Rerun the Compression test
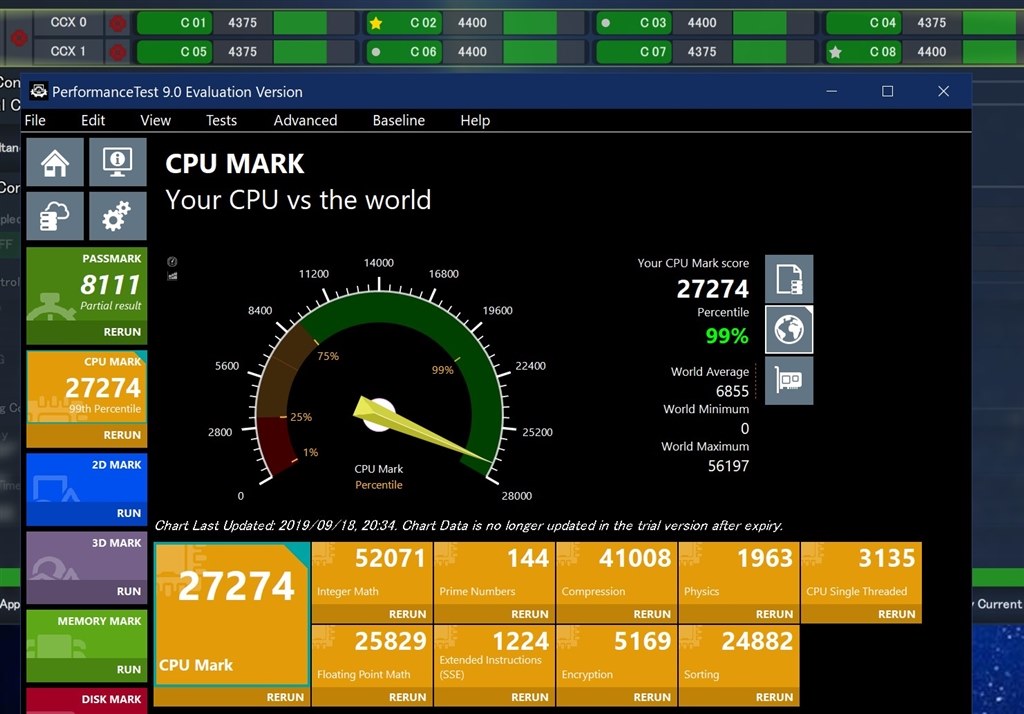This screenshot has height=714, width=1024. tap(652, 614)
